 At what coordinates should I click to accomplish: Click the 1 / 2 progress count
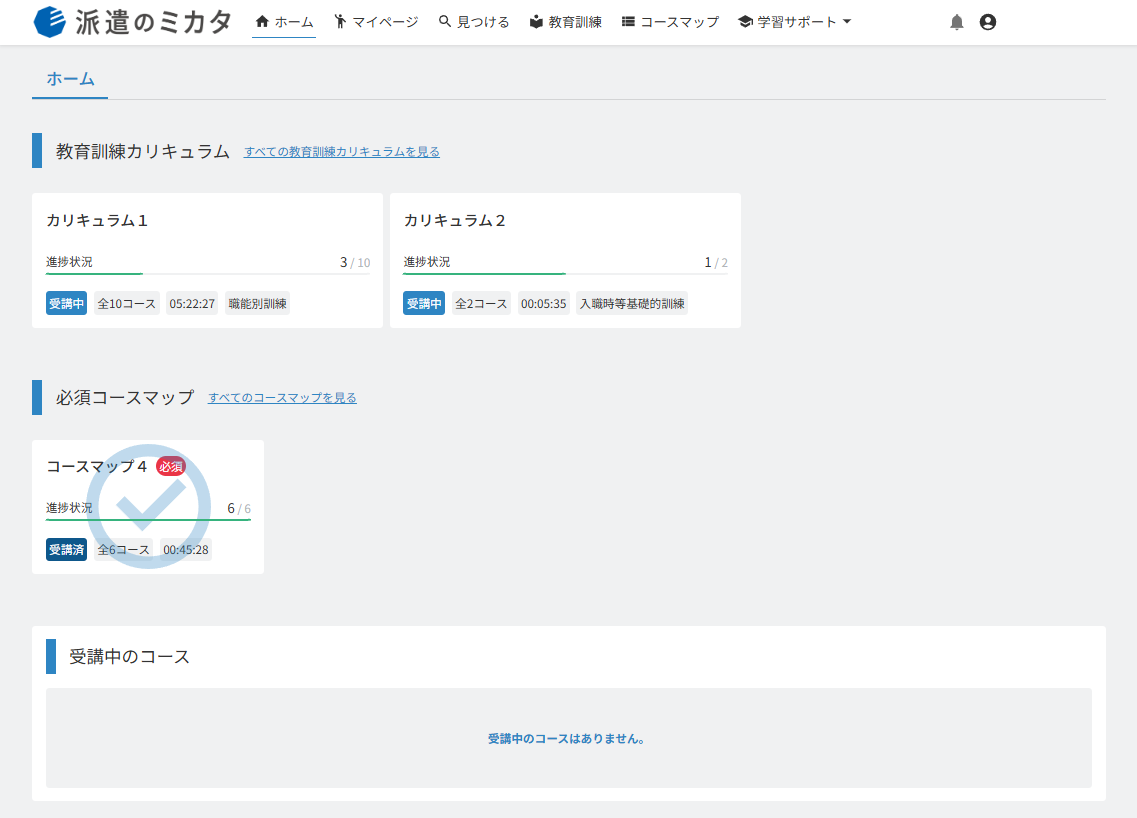(716, 263)
